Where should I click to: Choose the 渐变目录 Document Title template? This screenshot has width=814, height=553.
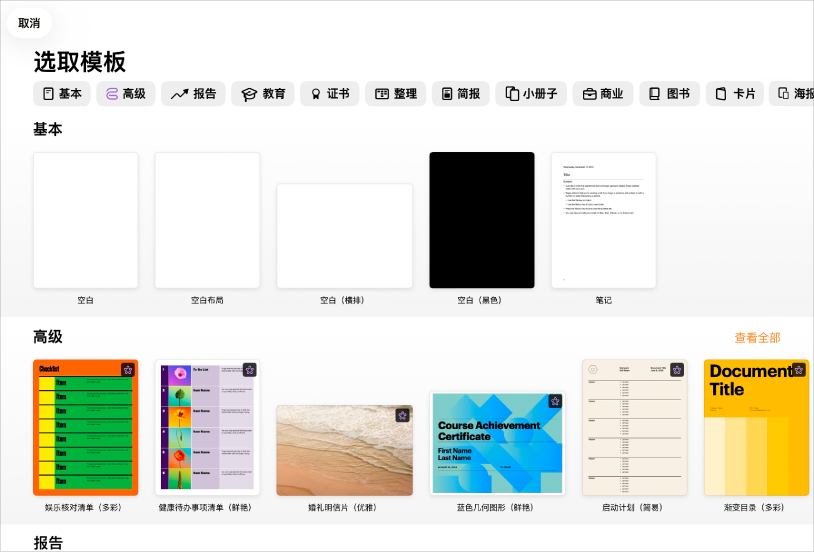pyautogui.click(x=756, y=427)
